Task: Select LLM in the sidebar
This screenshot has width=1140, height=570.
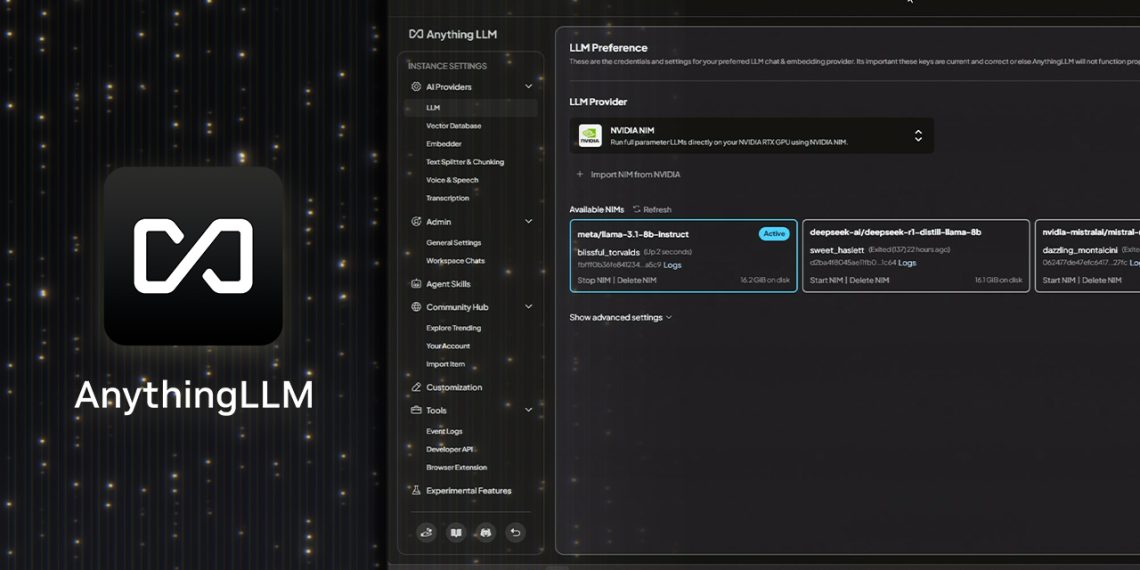Action: [x=470, y=108]
